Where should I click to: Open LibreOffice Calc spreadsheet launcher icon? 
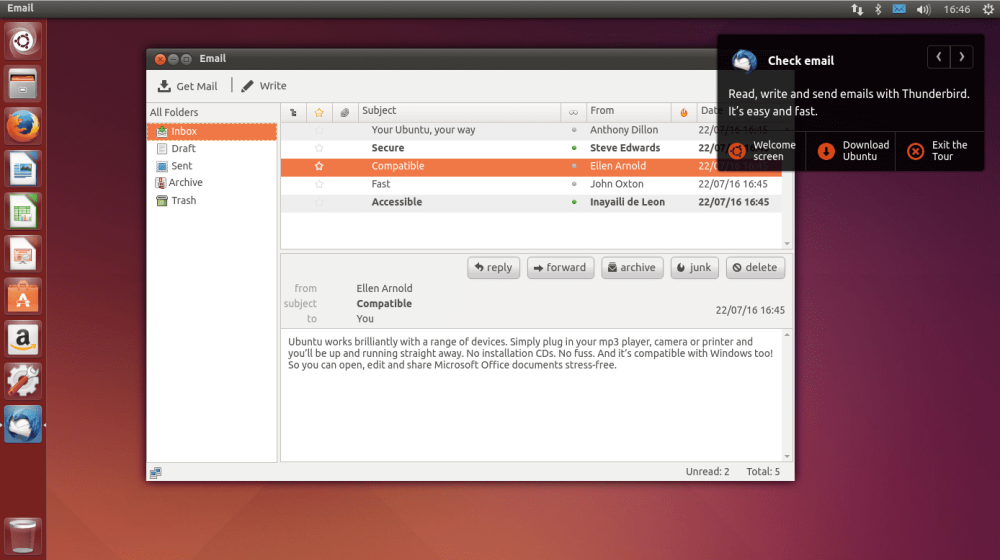click(23, 212)
